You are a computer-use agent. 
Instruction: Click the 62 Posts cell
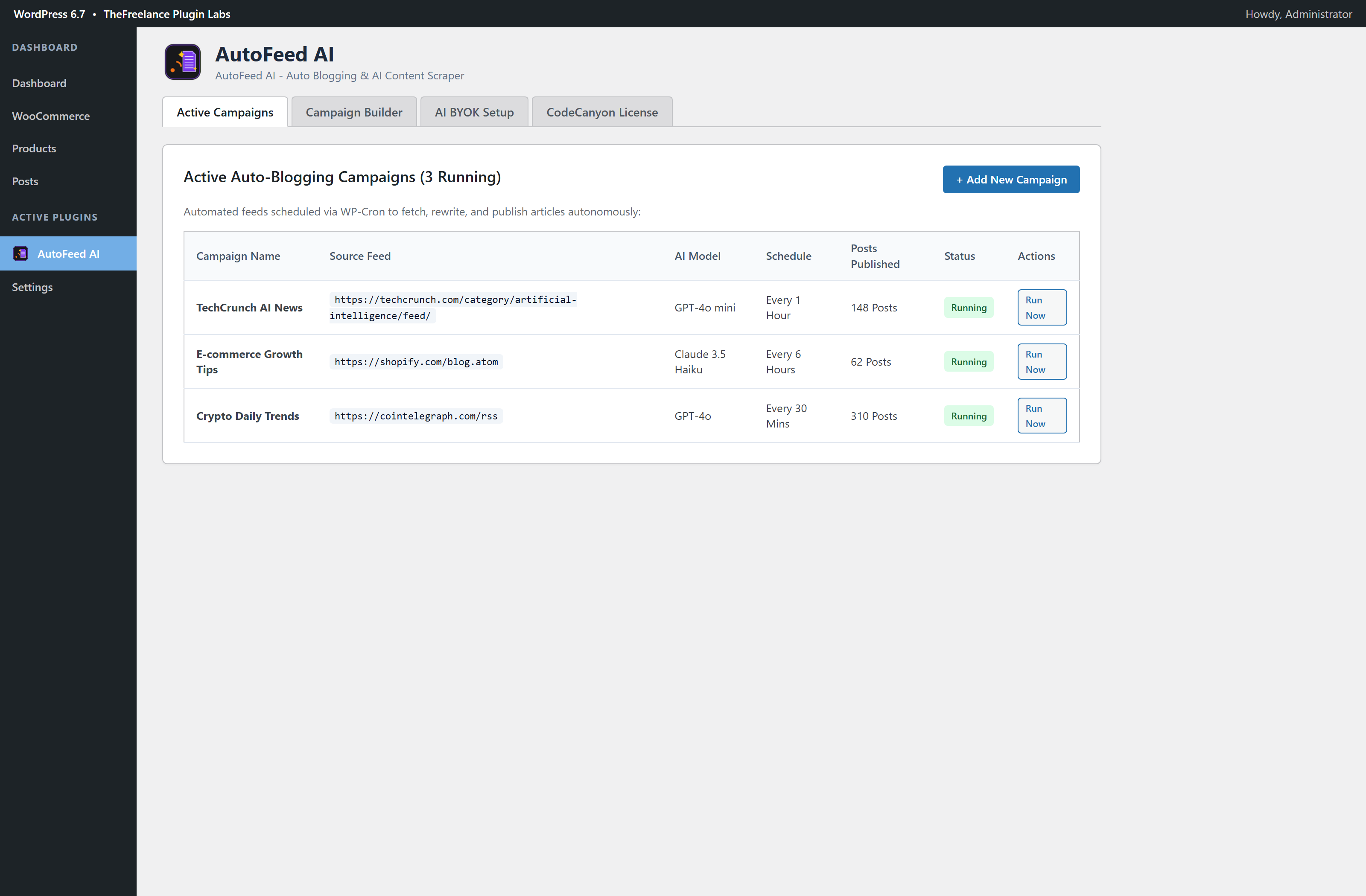click(x=871, y=361)
